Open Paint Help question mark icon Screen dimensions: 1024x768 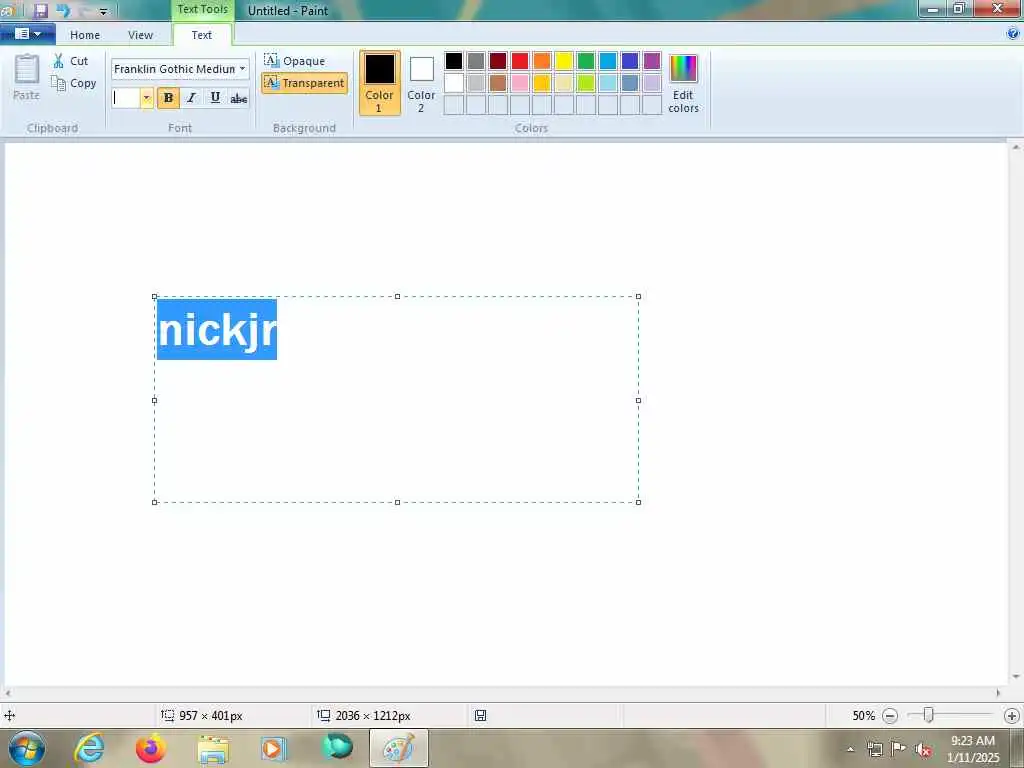point(1013,34)
